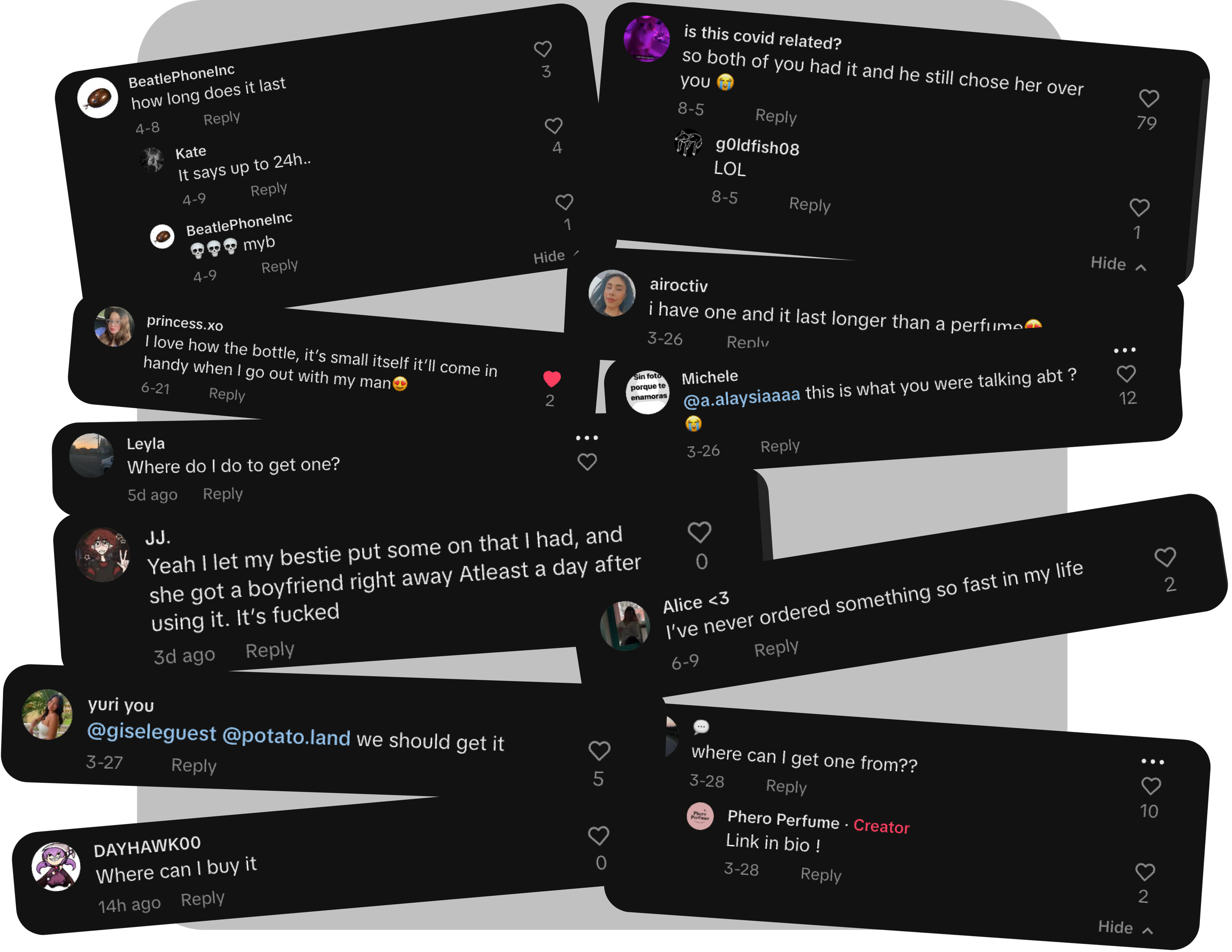Like Alice <3's comment heart
This screenshot has width=1232, height=952.
(x=1165, y=557)
